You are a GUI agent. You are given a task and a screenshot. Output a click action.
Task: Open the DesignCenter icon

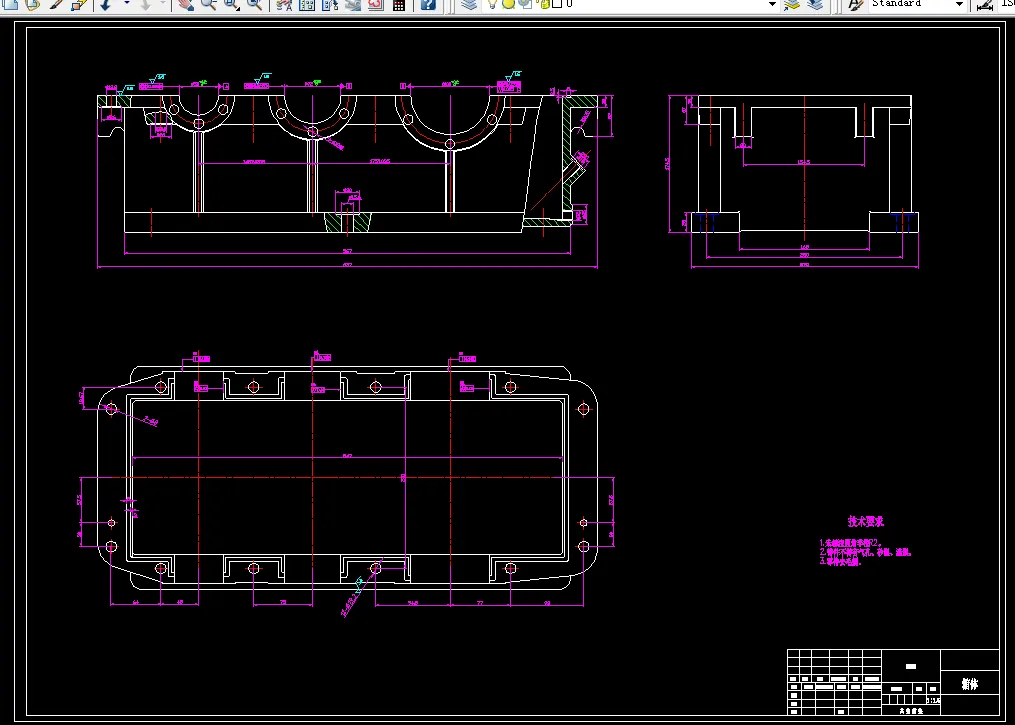click(x=307, y=4)
